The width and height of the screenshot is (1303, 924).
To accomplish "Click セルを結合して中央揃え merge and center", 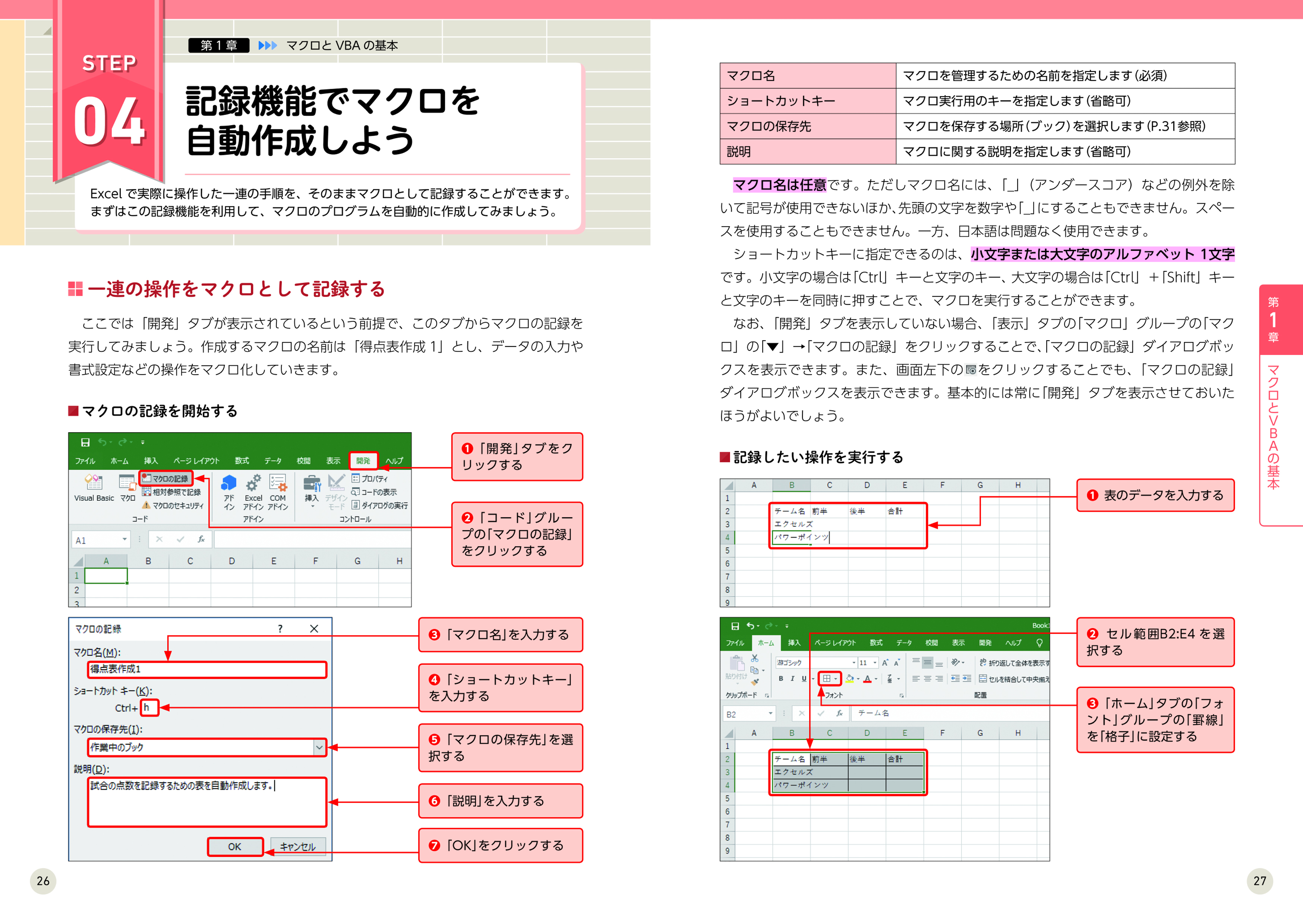I will tap(1014, 679).
